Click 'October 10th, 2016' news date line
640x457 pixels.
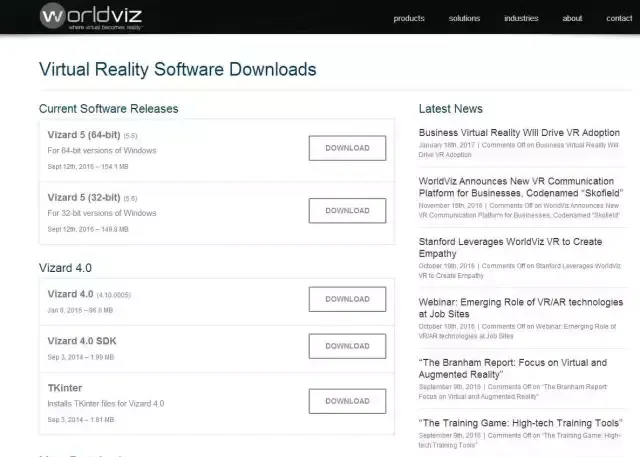[518, 331]
